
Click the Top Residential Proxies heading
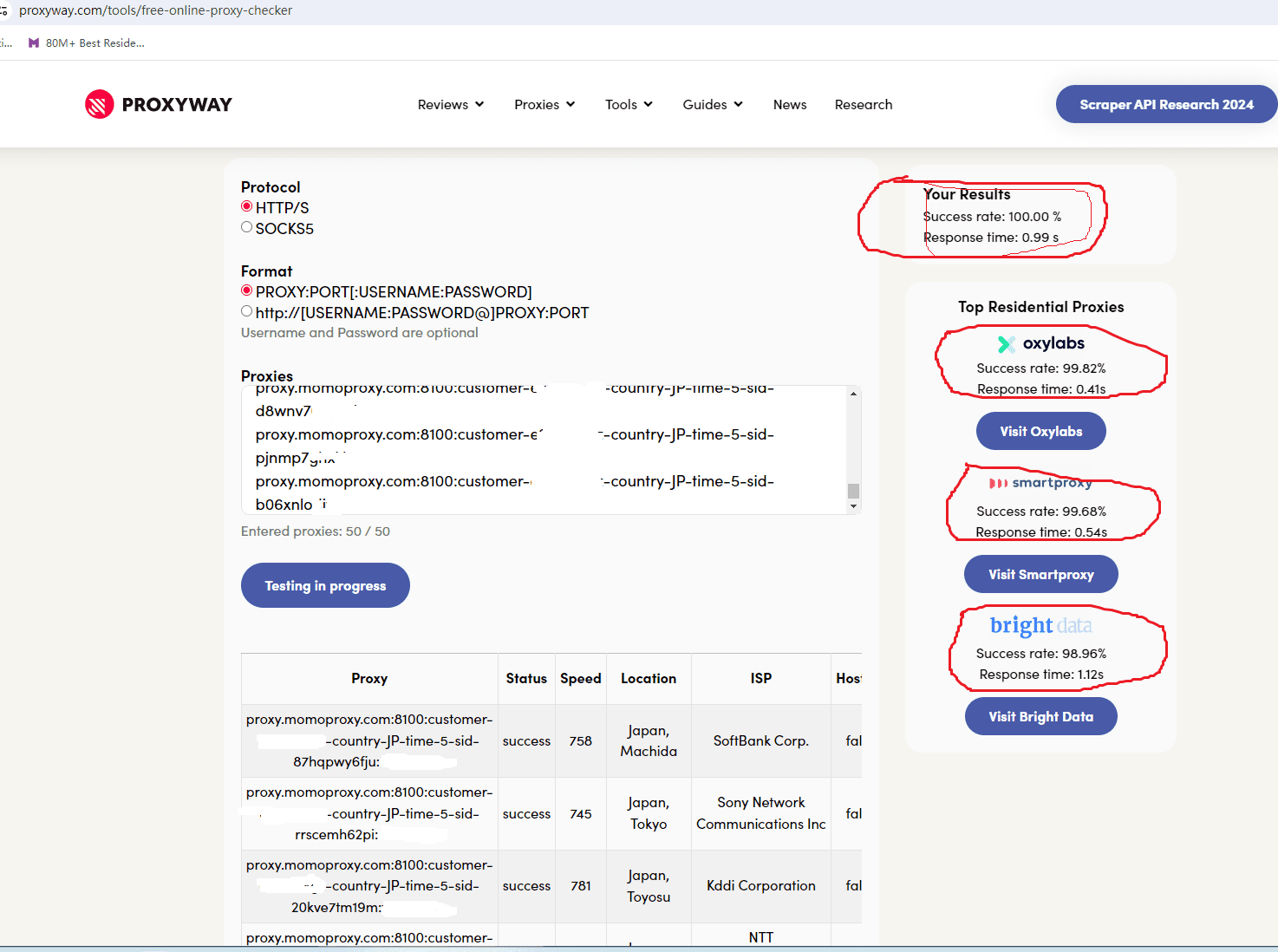pos(1040,307)
